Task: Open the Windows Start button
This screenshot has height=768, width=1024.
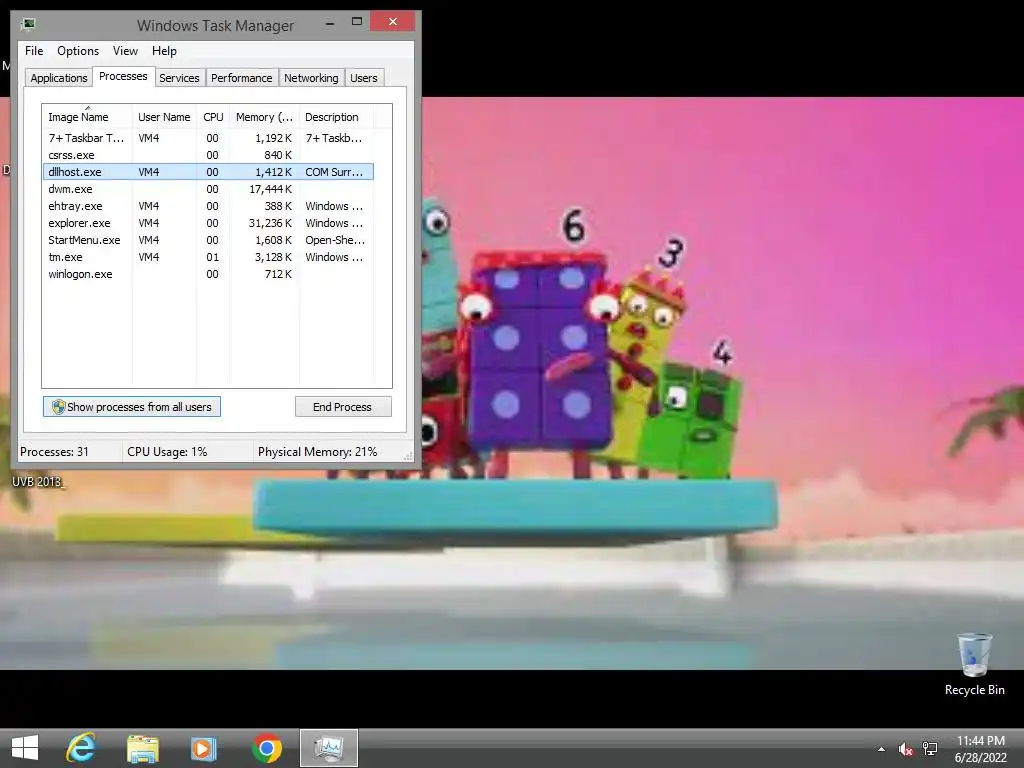Action: point(25,748)
